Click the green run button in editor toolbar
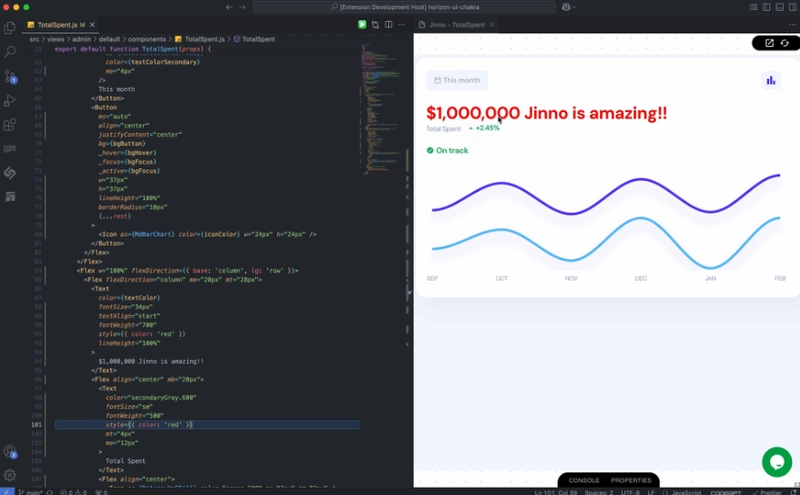800x495 pixels. click(362, 24)
